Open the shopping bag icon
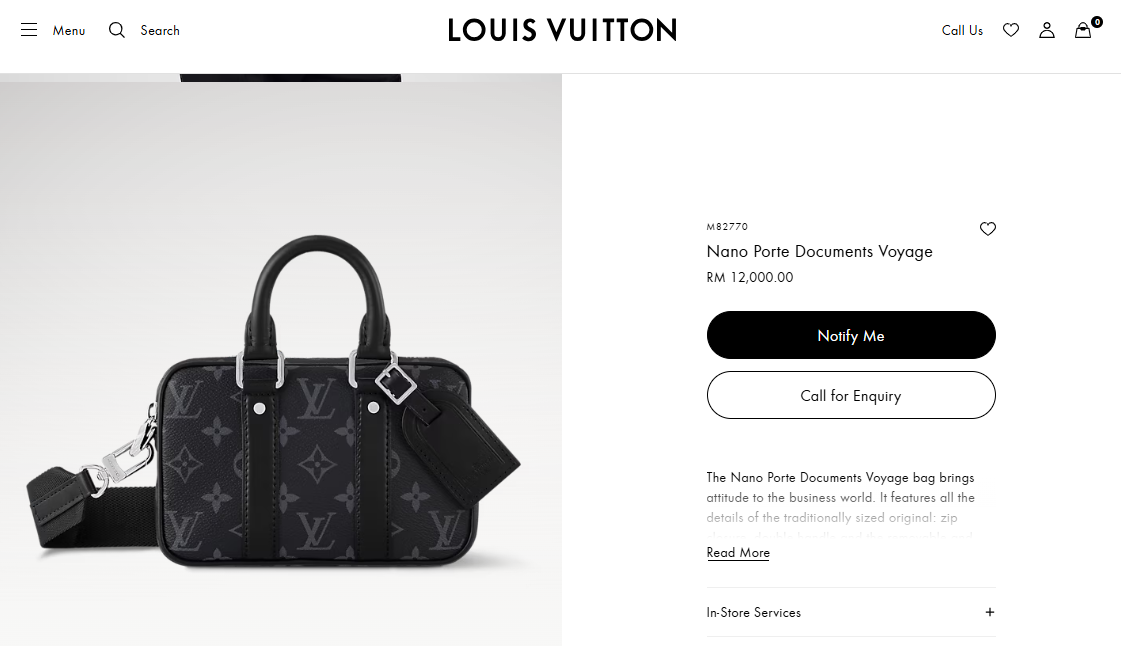 point(1082,31)
